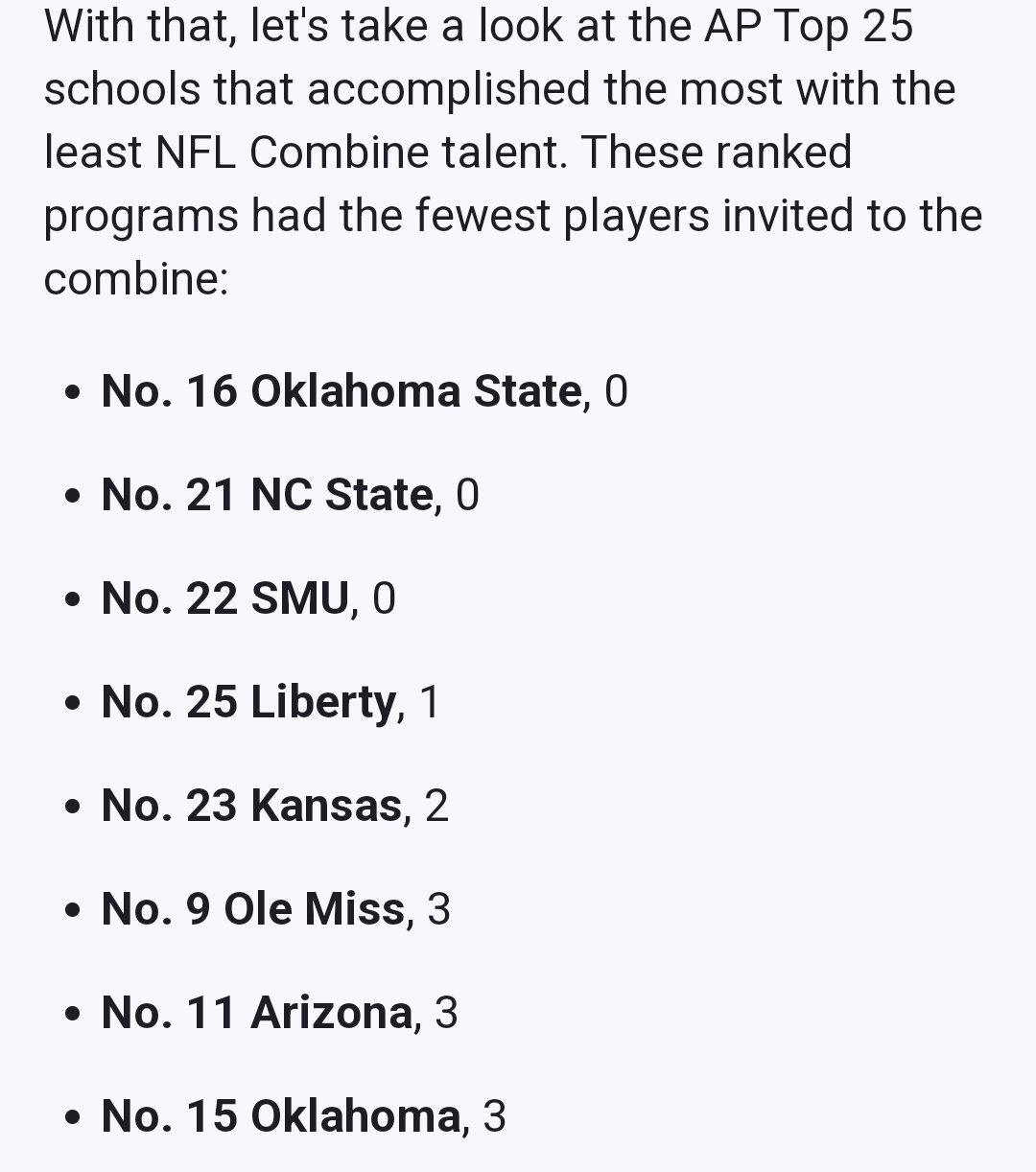Tap the "3" after Ole Miss

tap(438, 909)
